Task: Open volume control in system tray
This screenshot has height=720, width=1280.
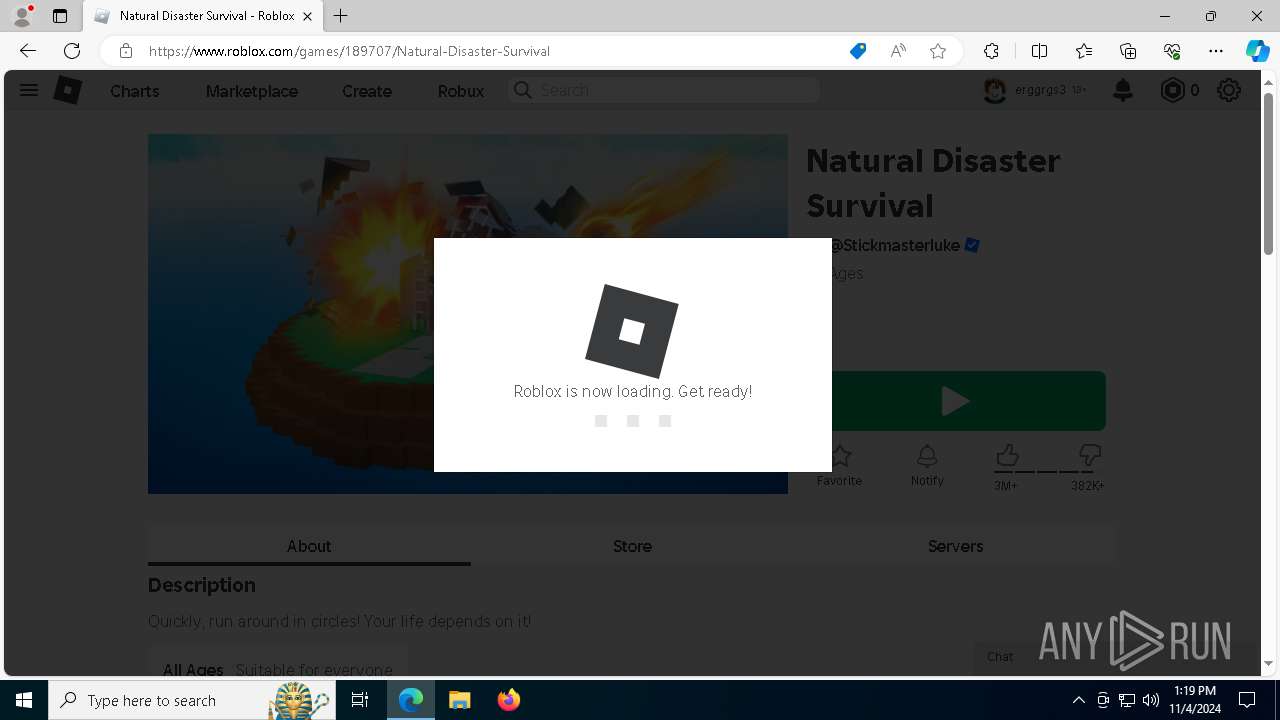Action: (1151, 700)
